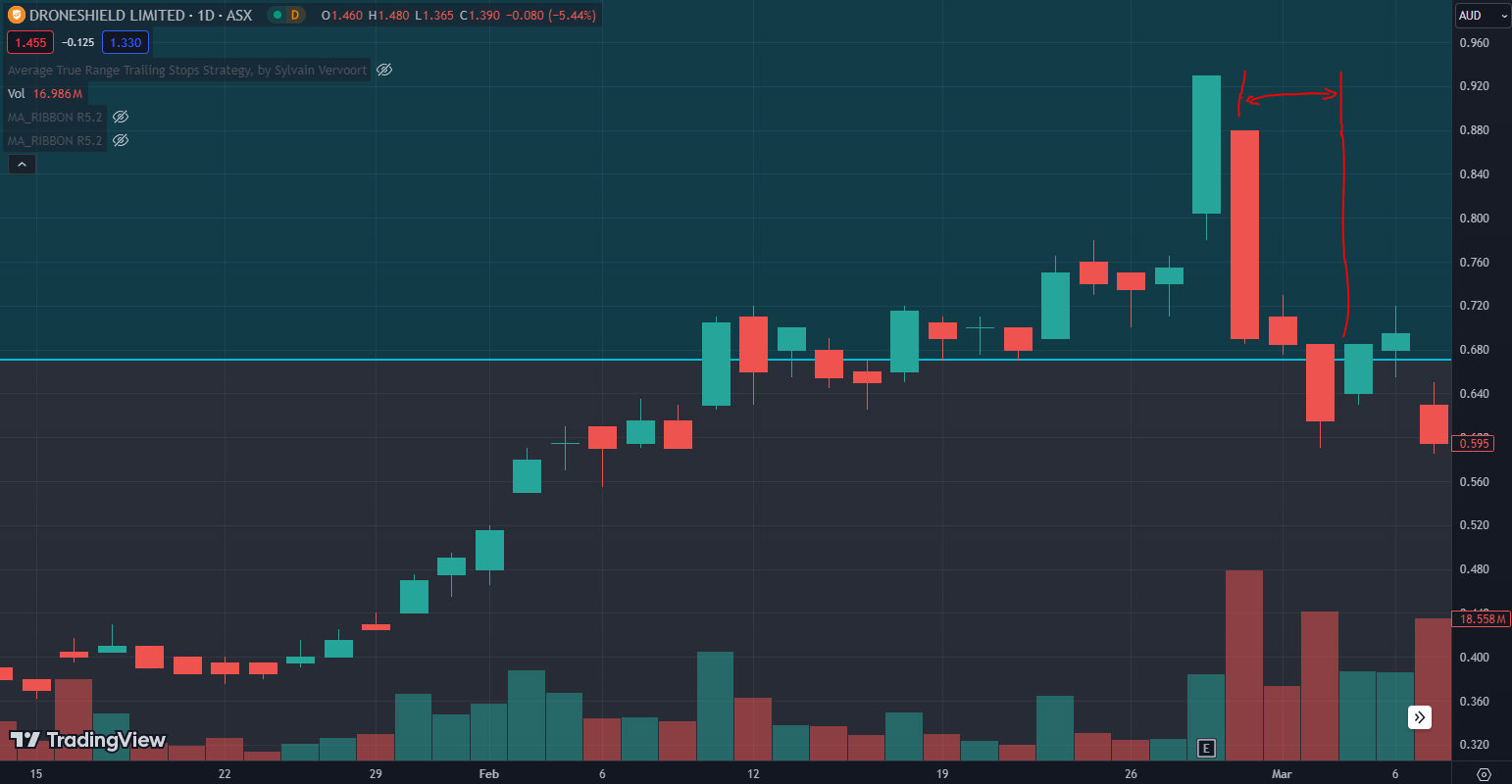Toggle visibility of the first MA_RIBBON R5.2
1512x784 pixels.
[x=120, y=117]
